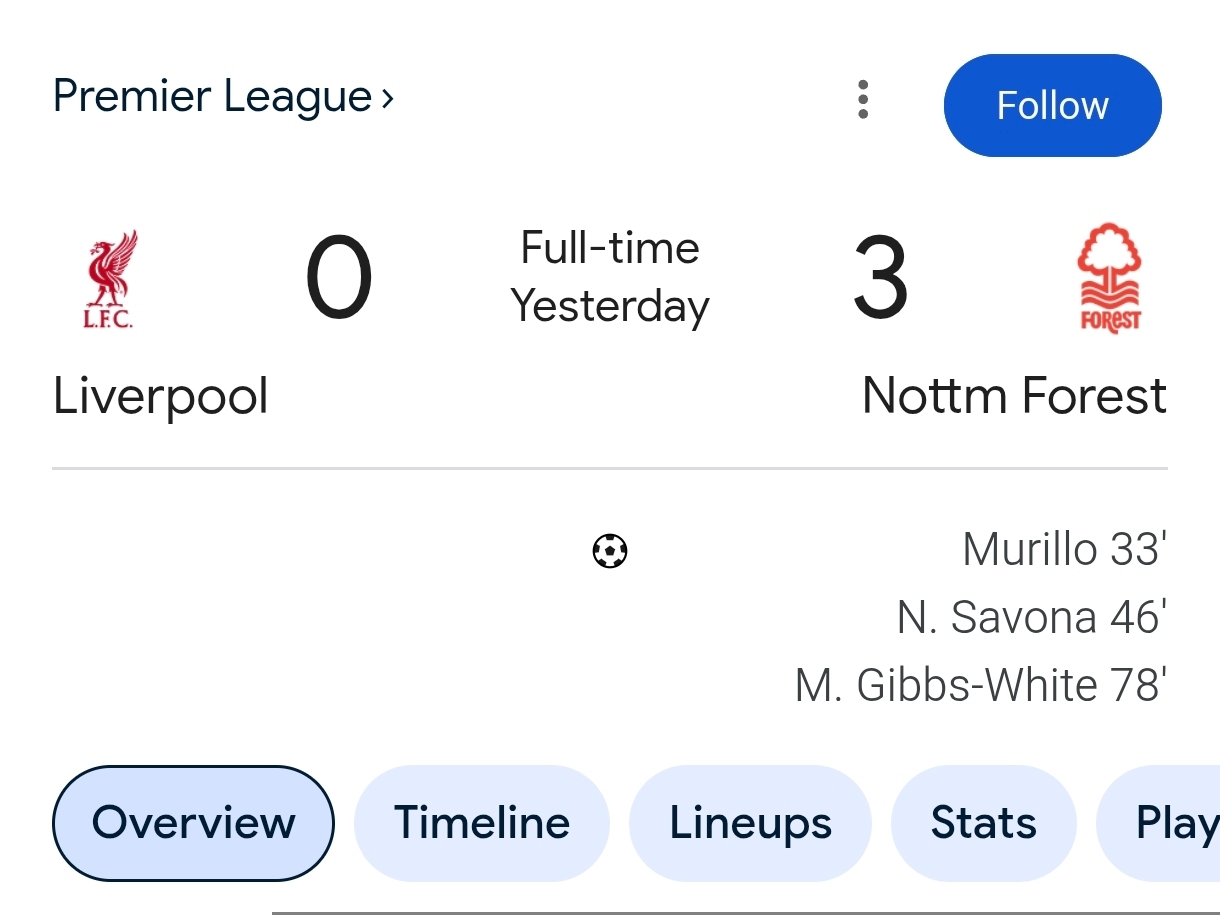Click the soccer ball goal icon
The width and height of the screenshot is (1220, 915).
click(610, 551)
